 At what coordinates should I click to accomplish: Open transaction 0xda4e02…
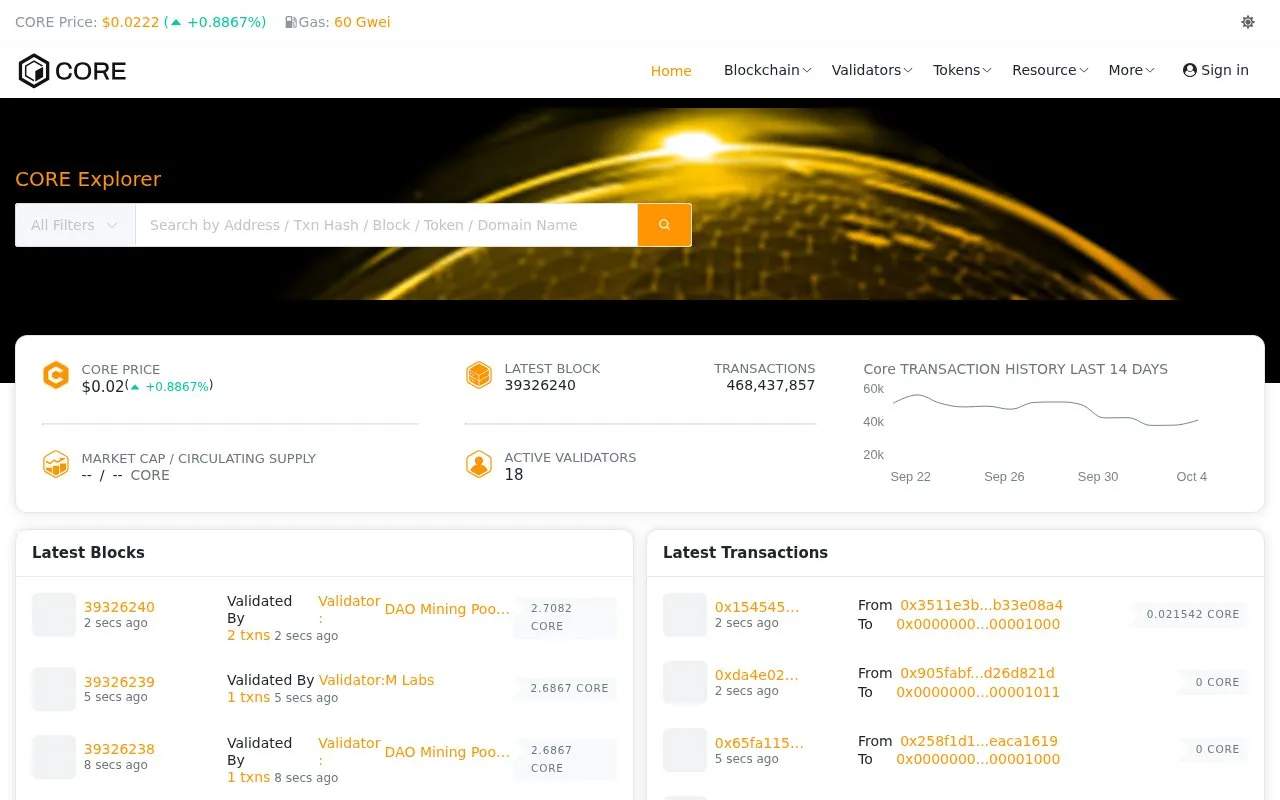(x=757, y=675)
